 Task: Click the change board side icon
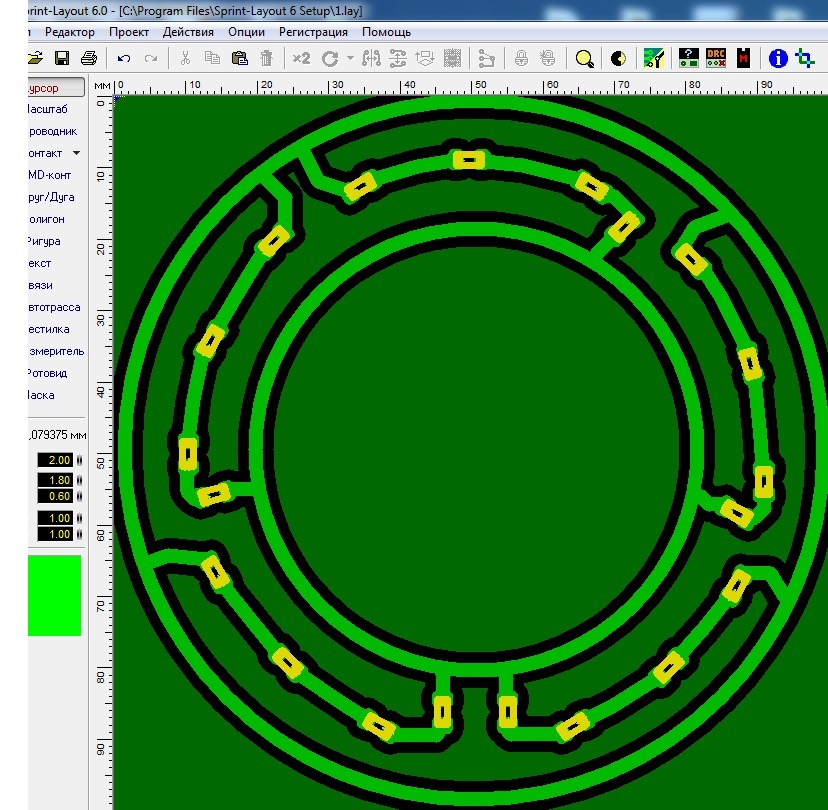[425, 58]
